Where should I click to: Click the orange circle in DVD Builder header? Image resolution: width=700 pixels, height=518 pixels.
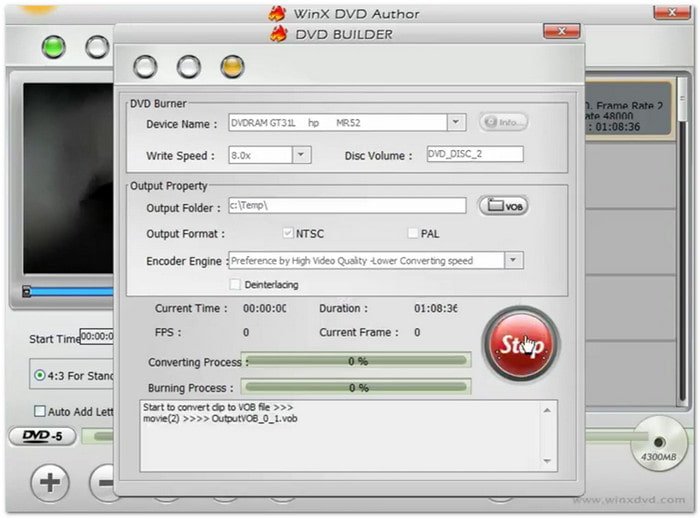[232, 67]
